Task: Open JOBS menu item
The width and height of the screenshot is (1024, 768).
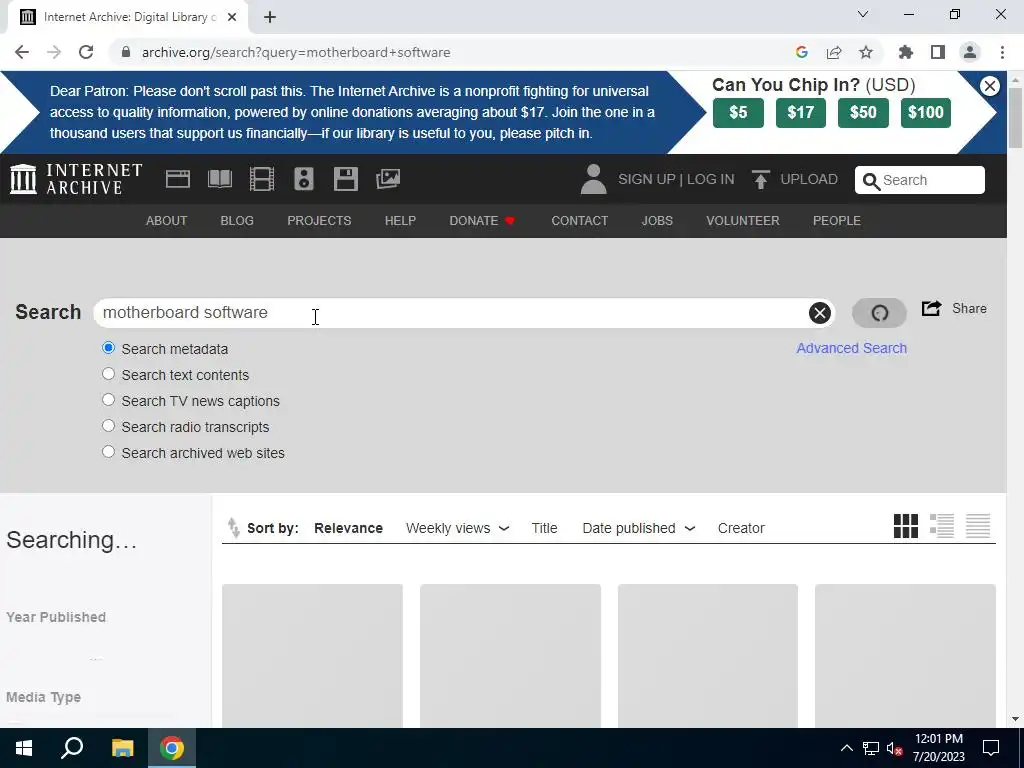Action: (657, 221)
